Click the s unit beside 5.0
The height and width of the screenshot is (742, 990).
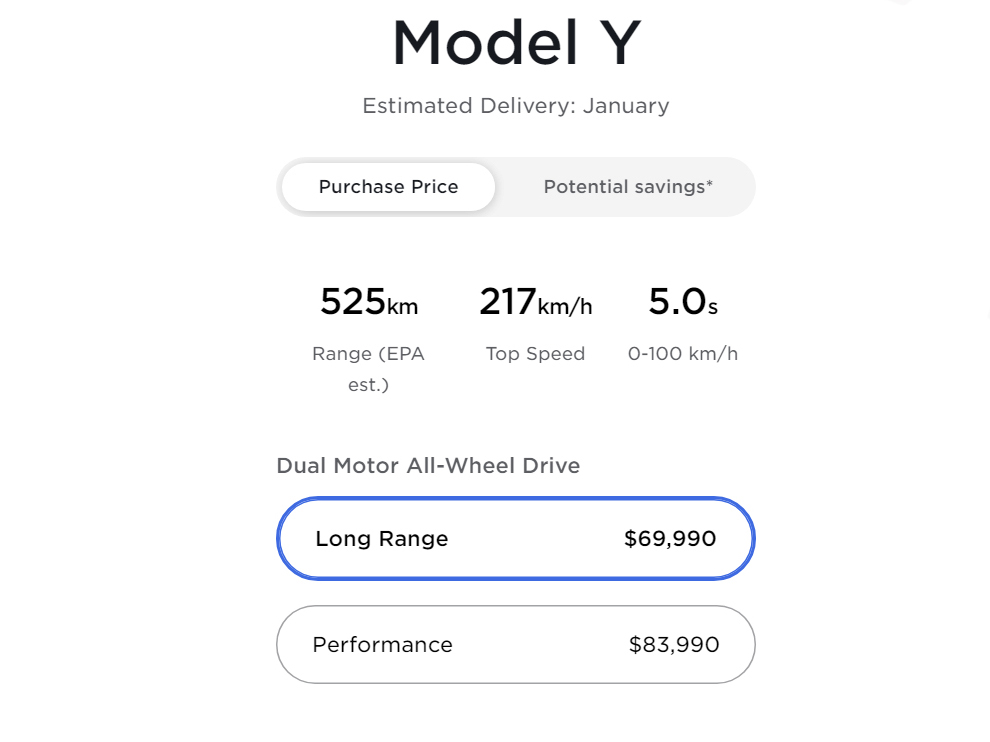(713, 307)
